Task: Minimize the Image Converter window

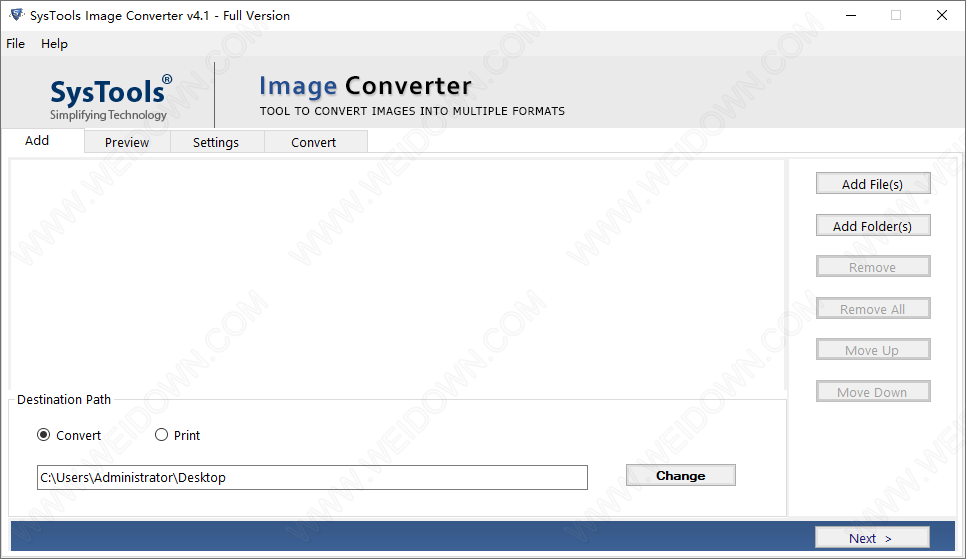Action: point(851,15)
